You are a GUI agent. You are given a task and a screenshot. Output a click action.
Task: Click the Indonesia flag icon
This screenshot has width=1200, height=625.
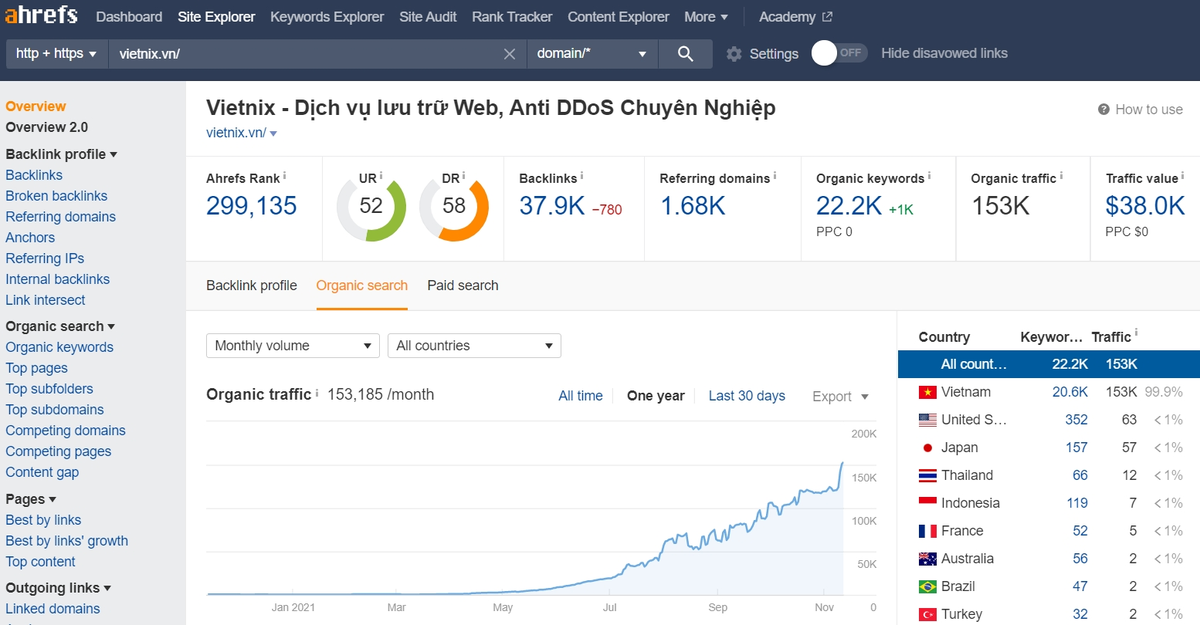pyautogui.click(x=927, y=503)
